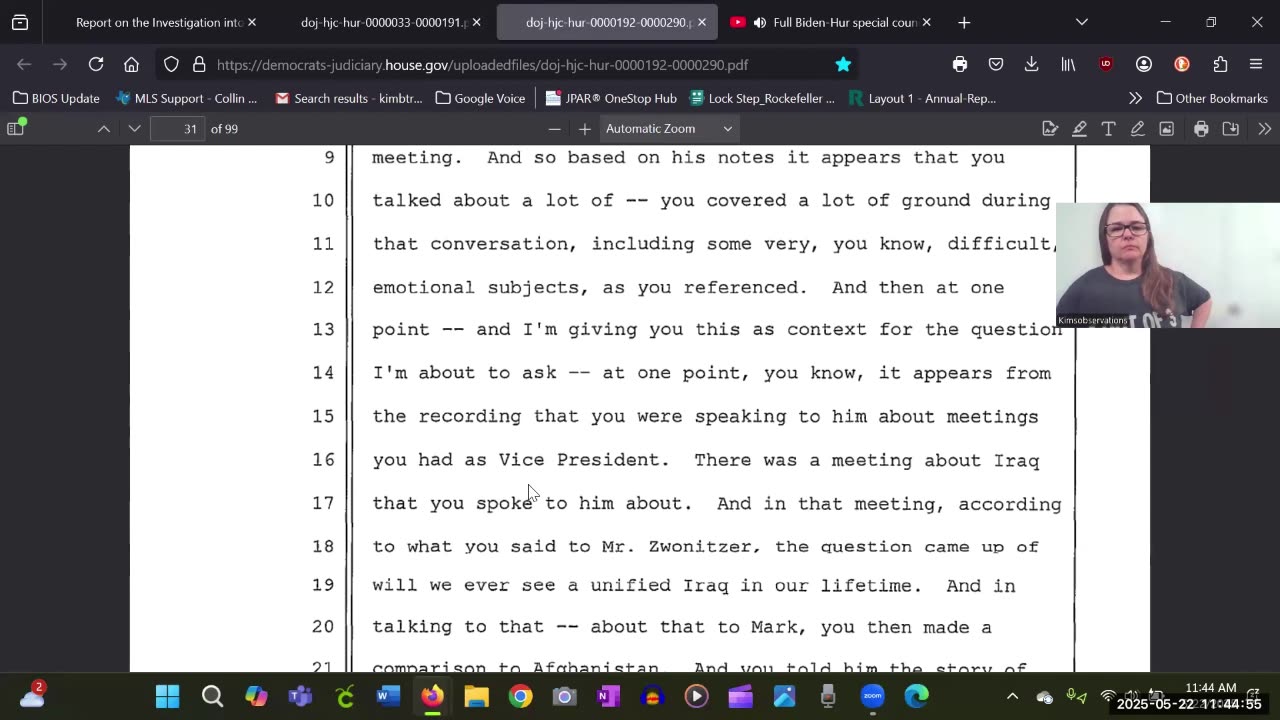Click browser toolbar Print icon
This screenshot has height=720, width=1280.
pyautogui.click(x=960, y=64)
